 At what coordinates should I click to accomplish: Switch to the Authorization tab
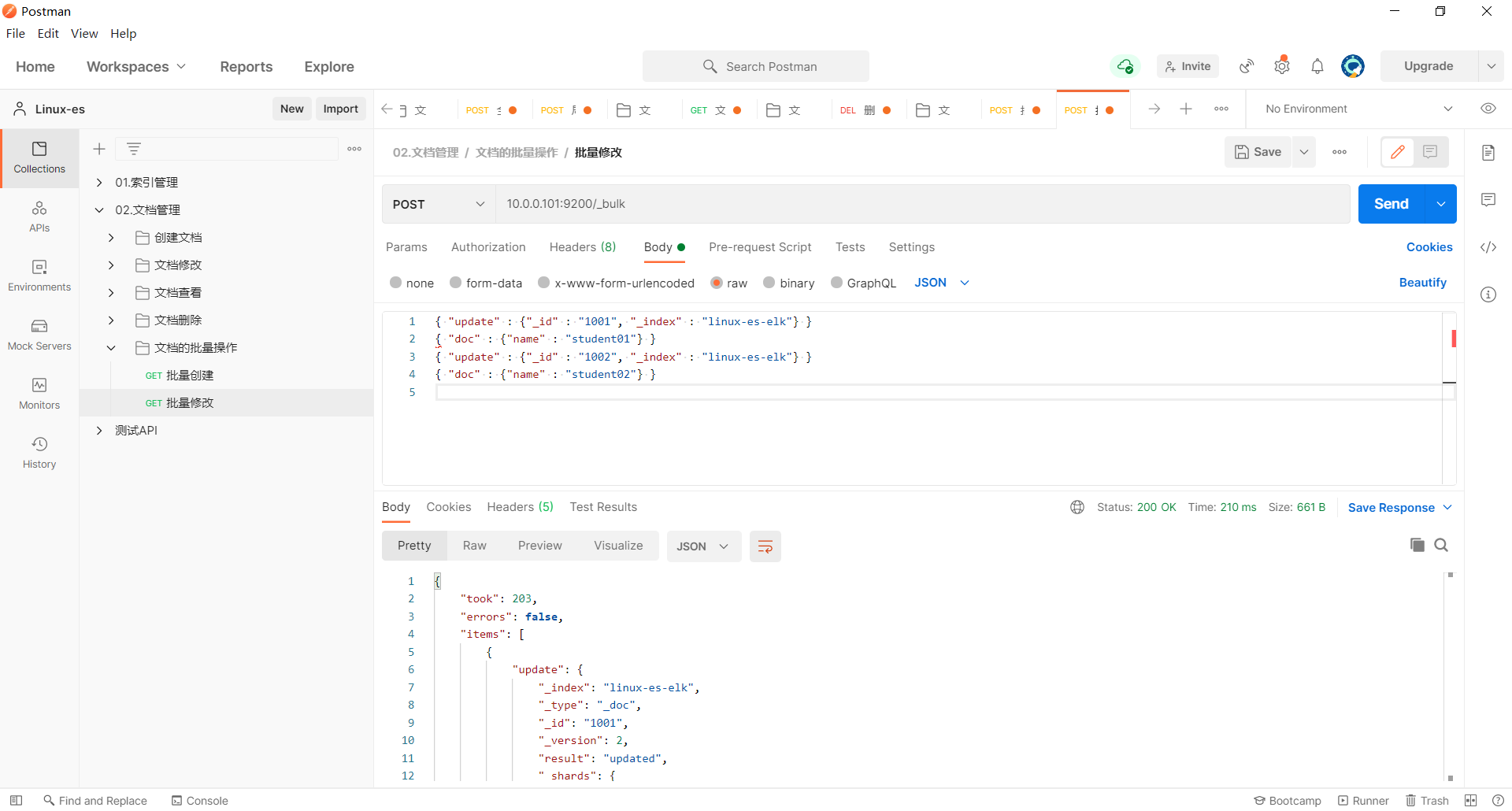488,247
